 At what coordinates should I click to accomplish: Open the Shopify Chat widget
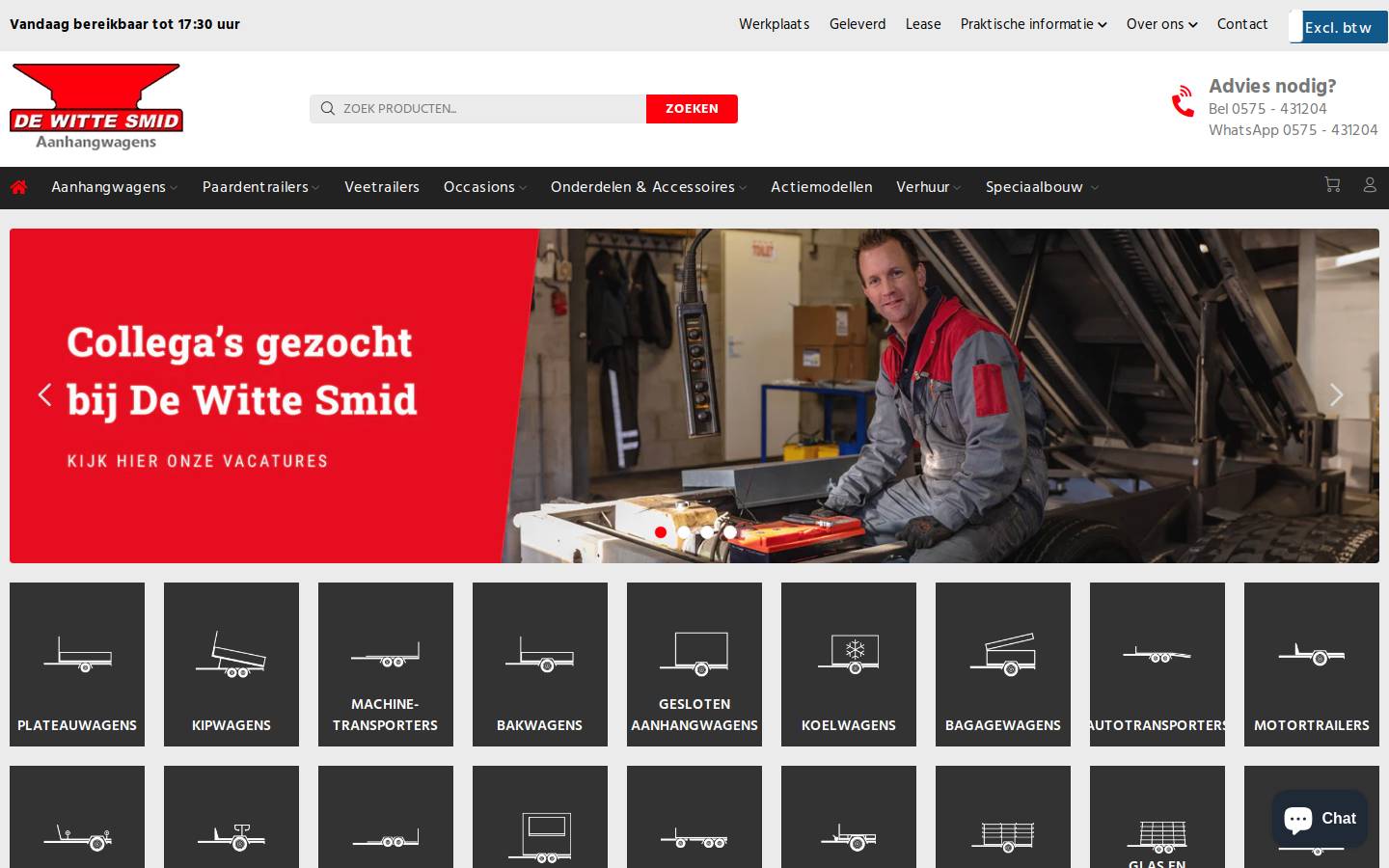(x=1320, y=819)
